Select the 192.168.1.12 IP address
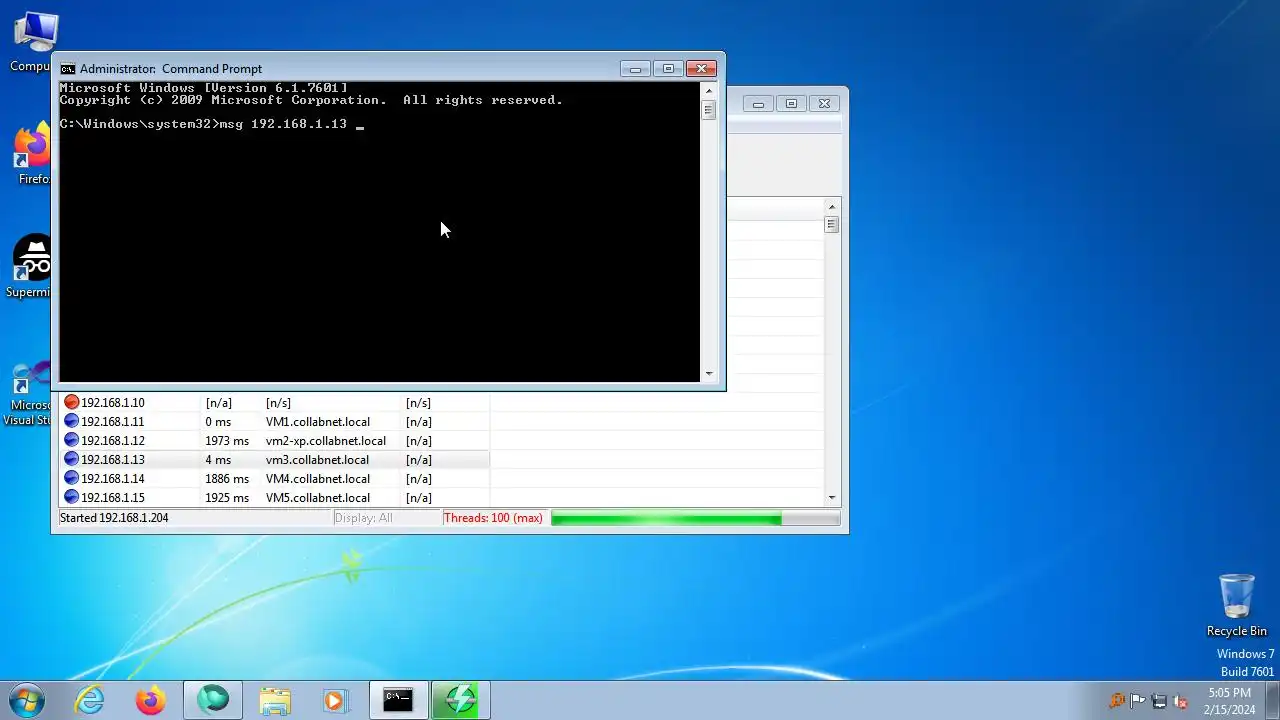Viewport: 1280px width, 720px height. tap(113, 441)
